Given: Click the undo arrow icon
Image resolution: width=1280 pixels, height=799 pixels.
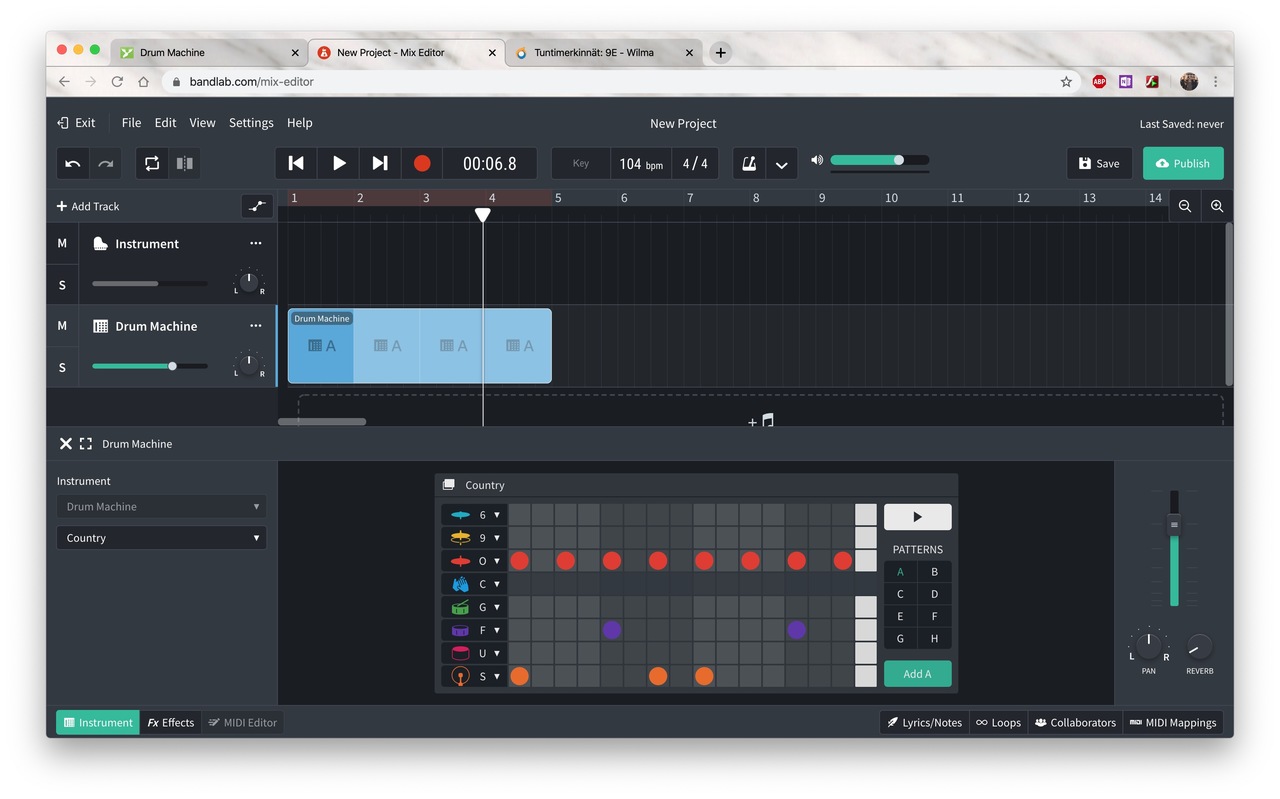Looking at the screenshot, I should point(73,164).
